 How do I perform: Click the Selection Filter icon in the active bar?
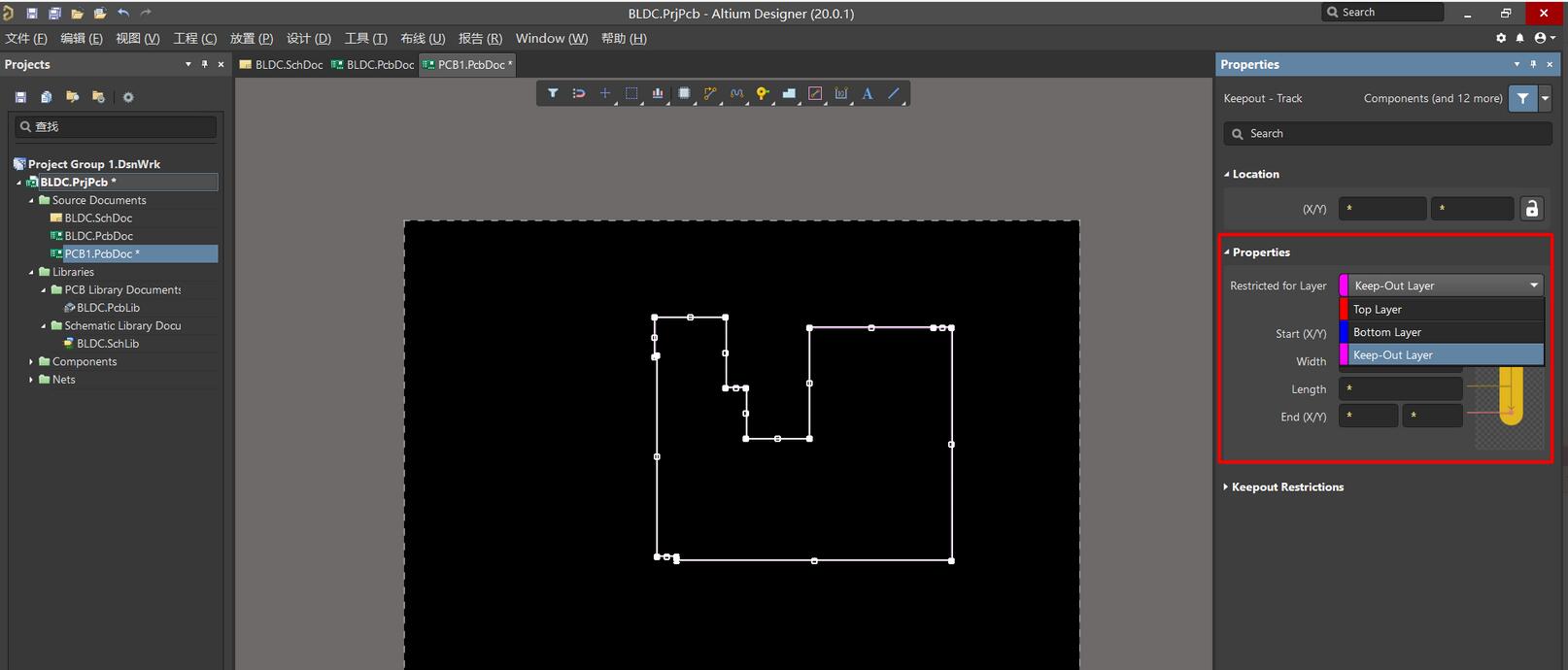(x=553, y=93)
